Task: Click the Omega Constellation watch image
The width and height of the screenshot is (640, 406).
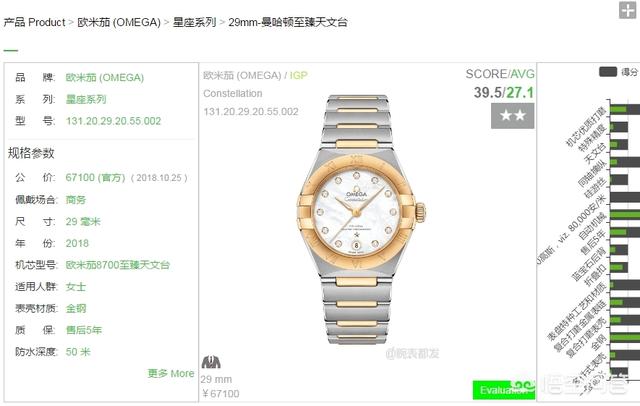Action: click(x=361, y=219)
